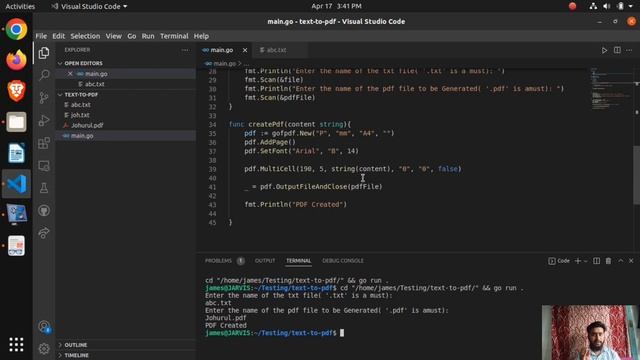Open the Testing flask view
Image resolution: width=640 pixels, height=360 pixels.
click(x=44, y=188)
